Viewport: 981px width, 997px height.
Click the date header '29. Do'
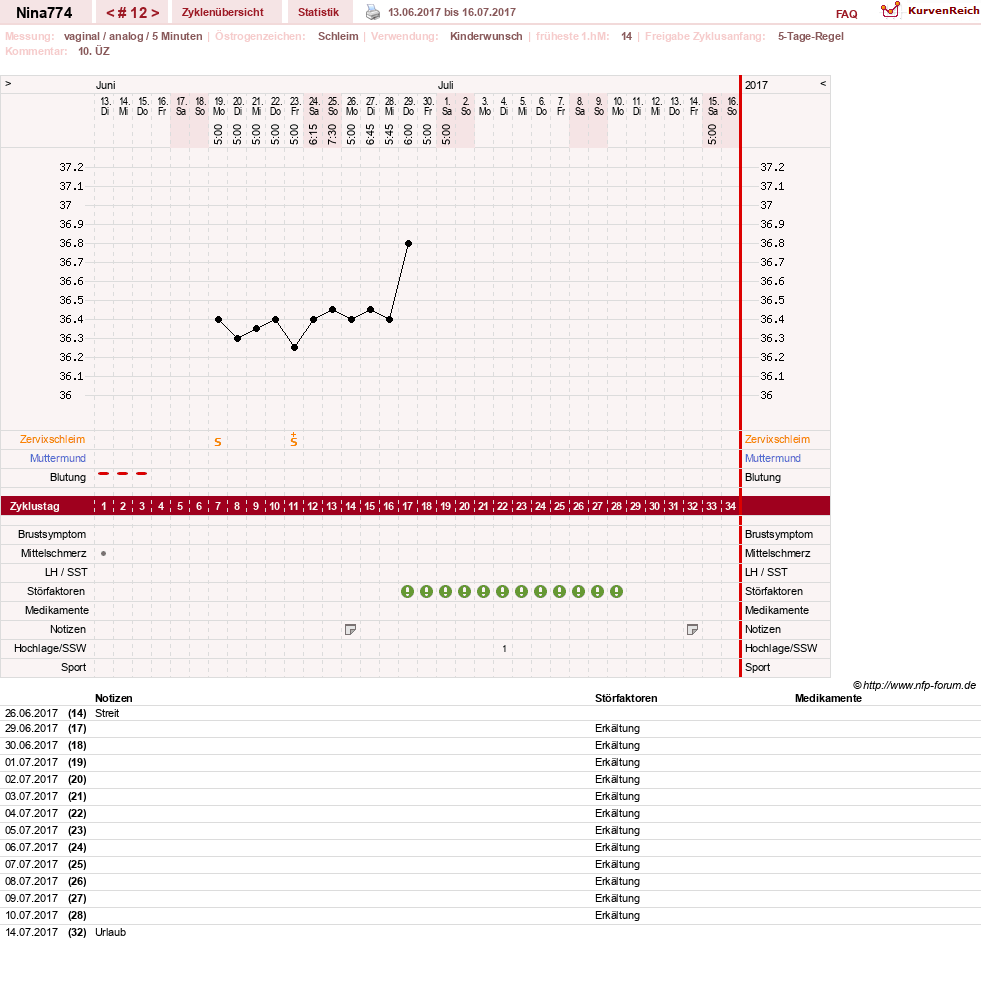[408, 106]
